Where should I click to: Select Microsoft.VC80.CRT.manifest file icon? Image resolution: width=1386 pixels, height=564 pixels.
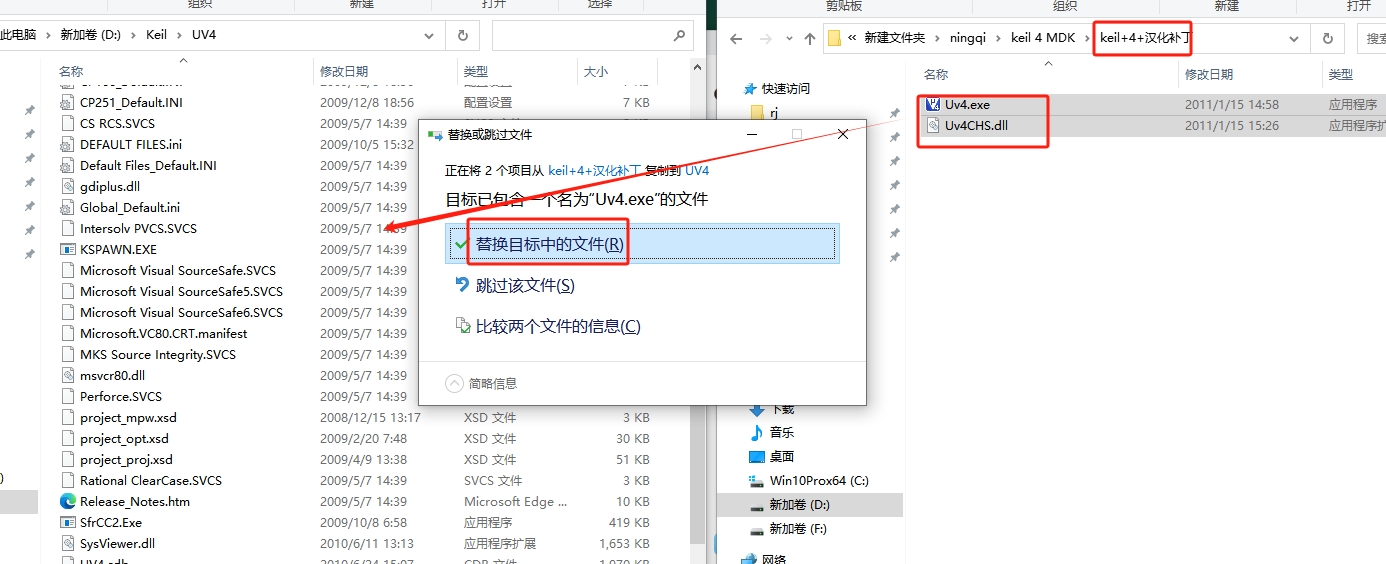pos(67,333)
